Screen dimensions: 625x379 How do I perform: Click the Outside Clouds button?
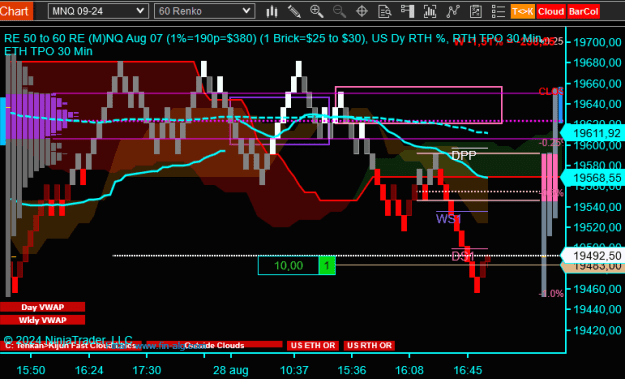[214, 345]
